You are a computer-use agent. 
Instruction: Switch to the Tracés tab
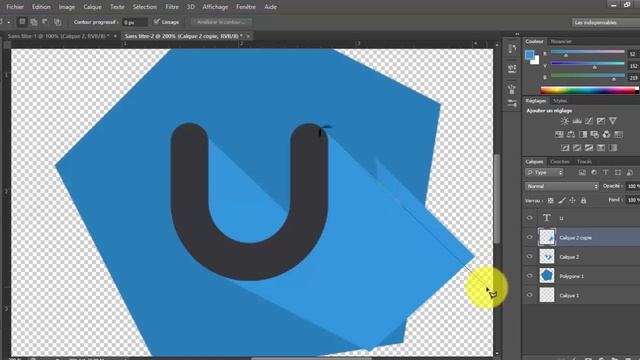click(584, 162)
